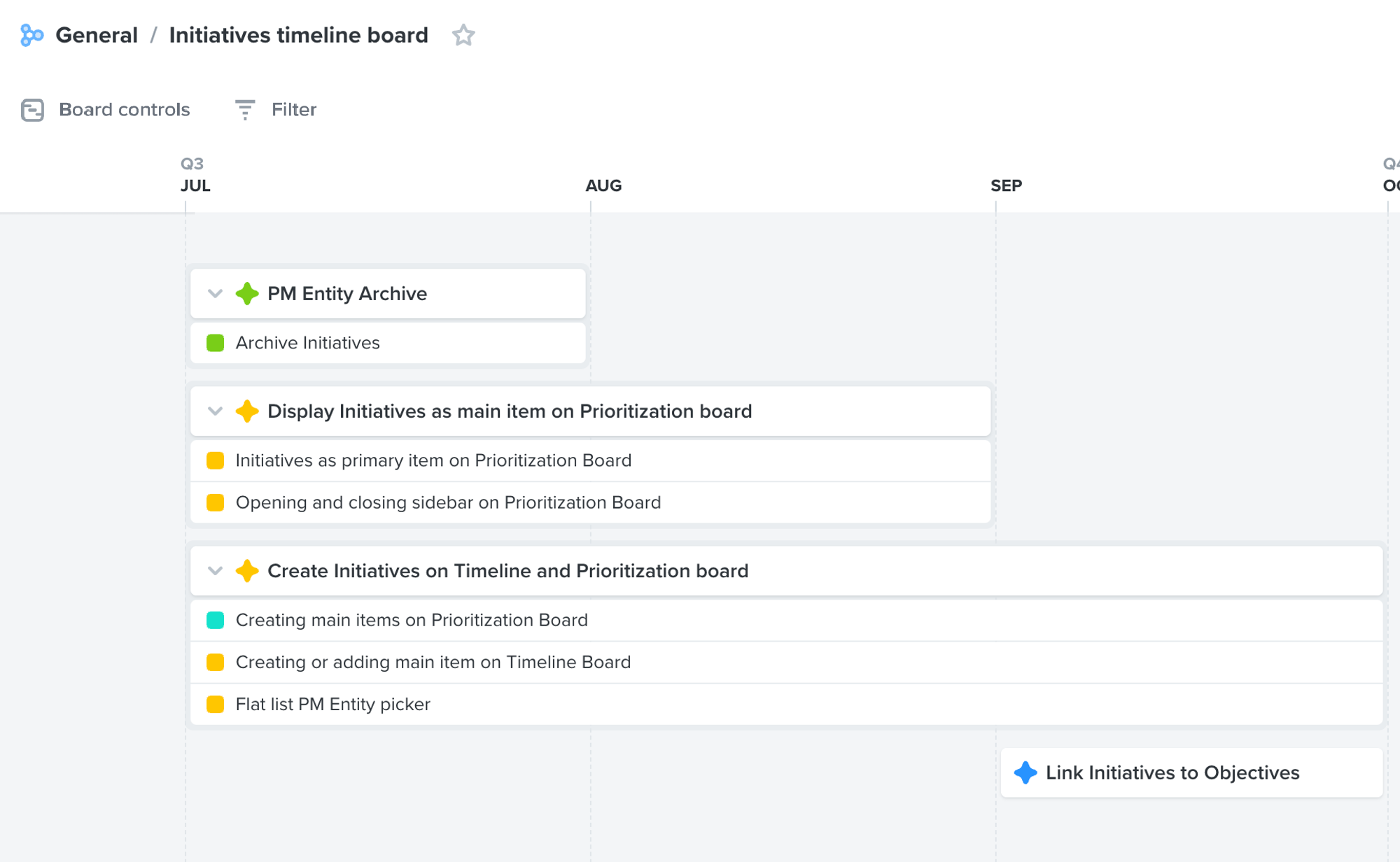Collapse Display Initiatives as main item card
1400x862 pixels.
point(215,411)
